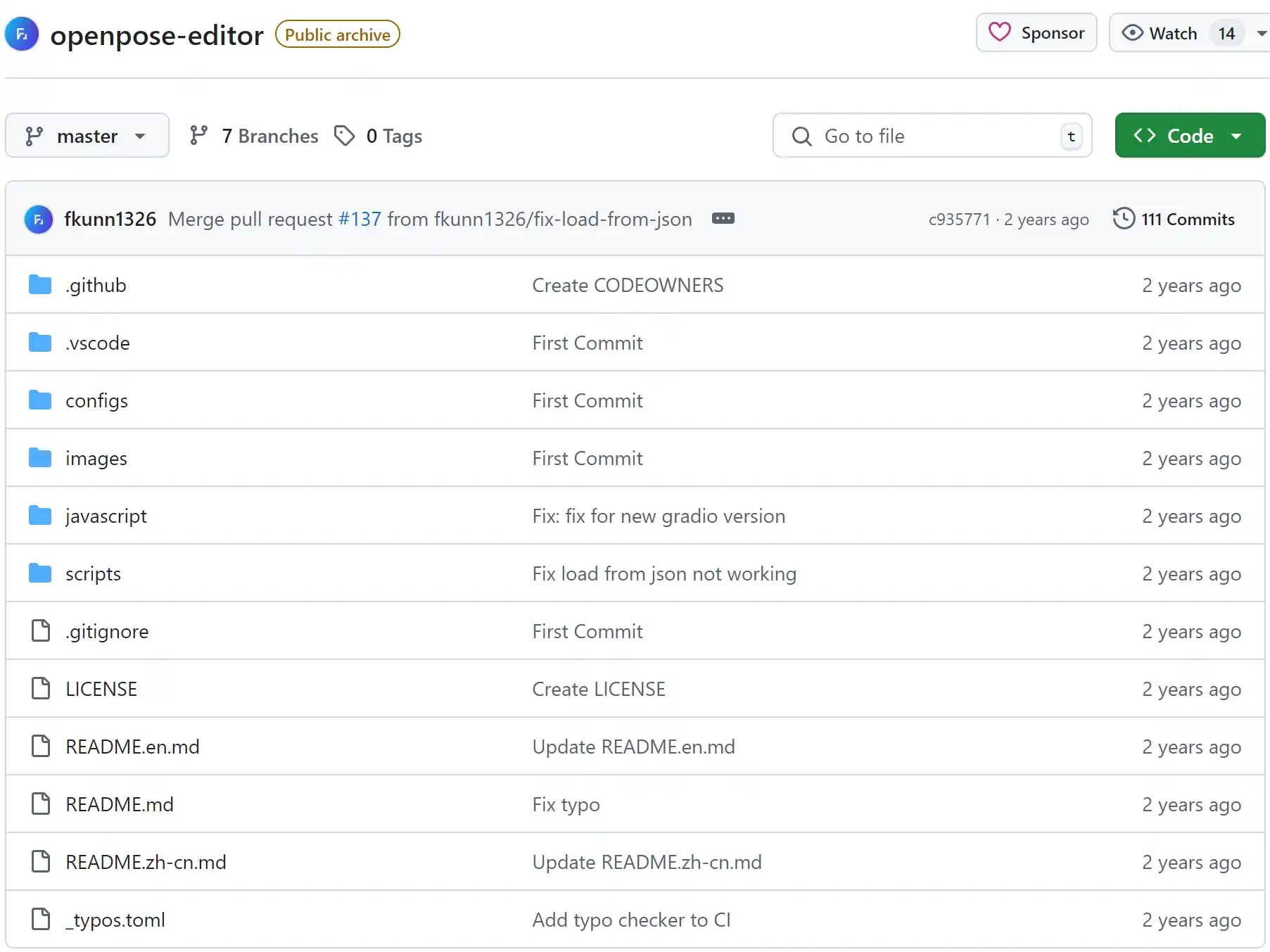
Task: Click the .gitignore file icon
Action: 41,631
